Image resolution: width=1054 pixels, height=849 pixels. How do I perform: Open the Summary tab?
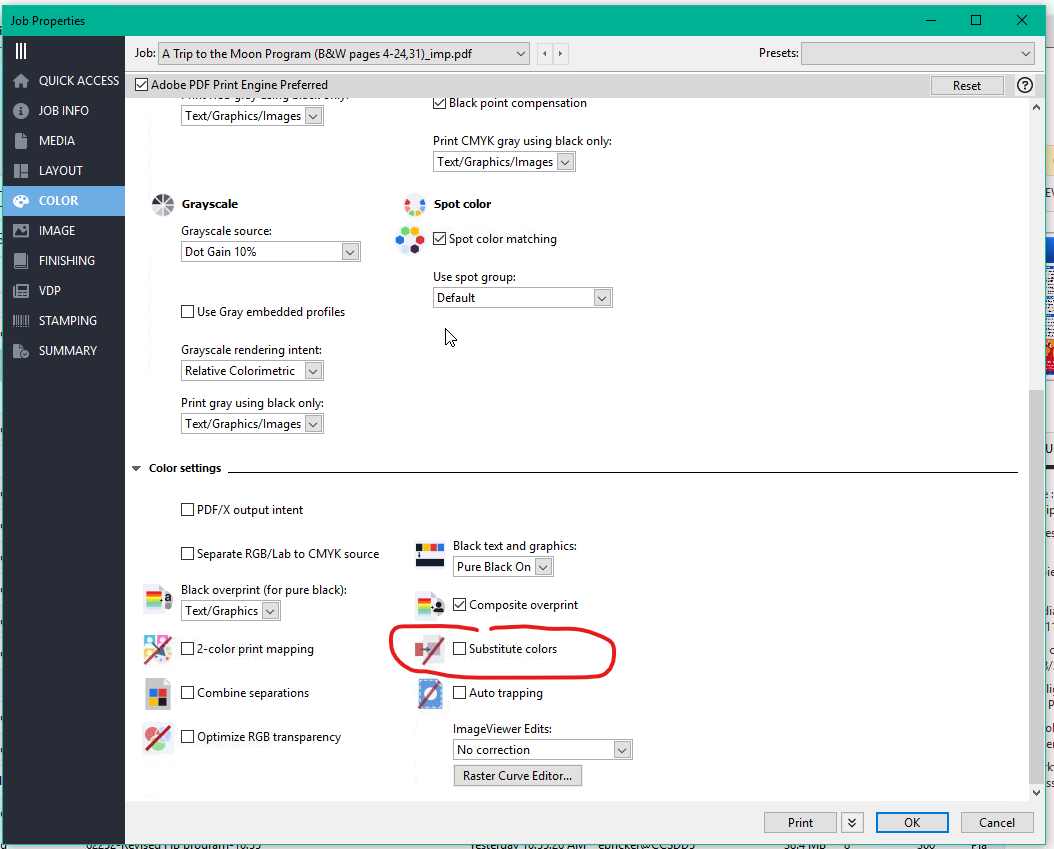click(64, 351)
